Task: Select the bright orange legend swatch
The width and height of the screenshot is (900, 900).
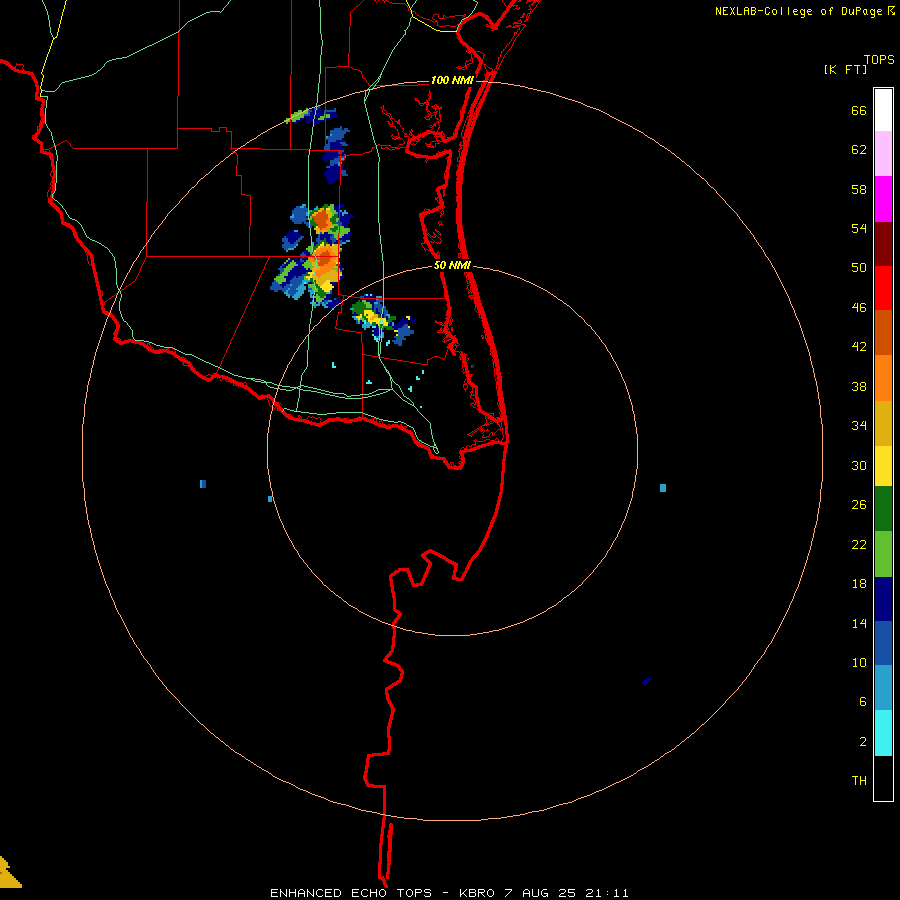Action: coord(883,378)
